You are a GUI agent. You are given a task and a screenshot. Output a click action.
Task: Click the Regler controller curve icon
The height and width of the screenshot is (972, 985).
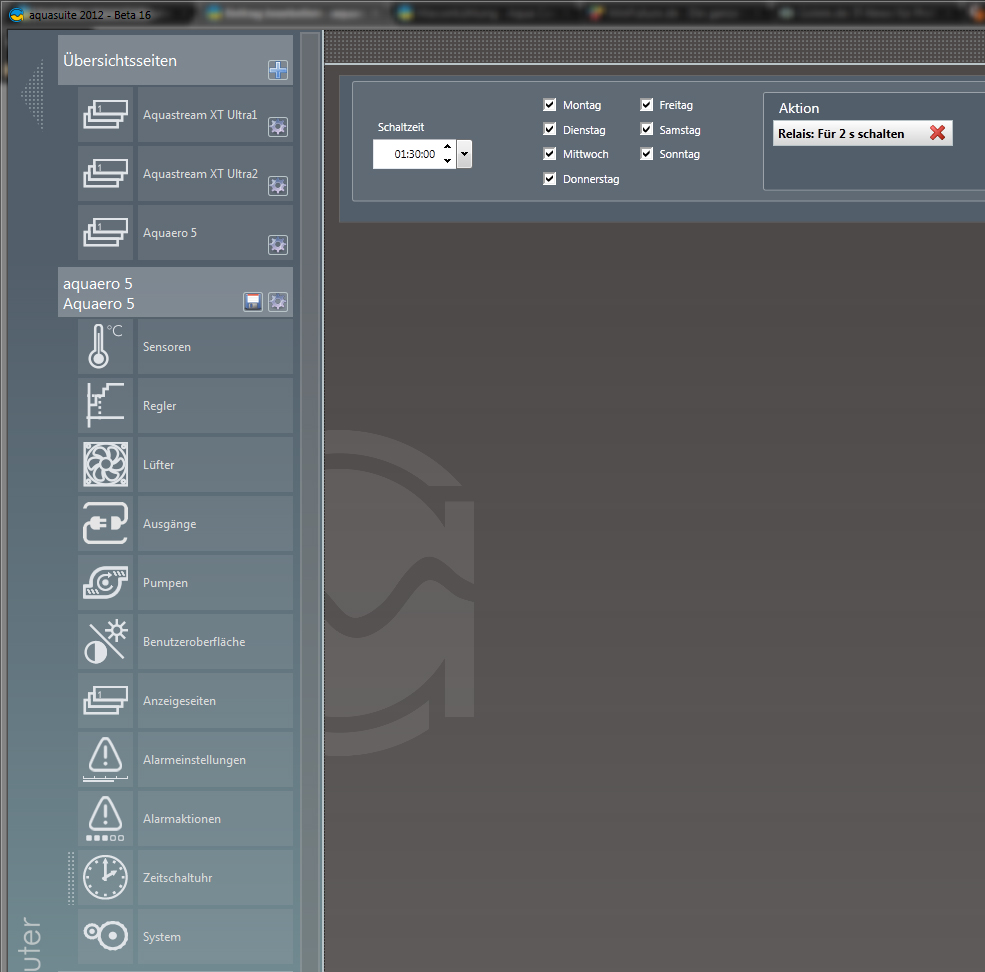[106, 405]
